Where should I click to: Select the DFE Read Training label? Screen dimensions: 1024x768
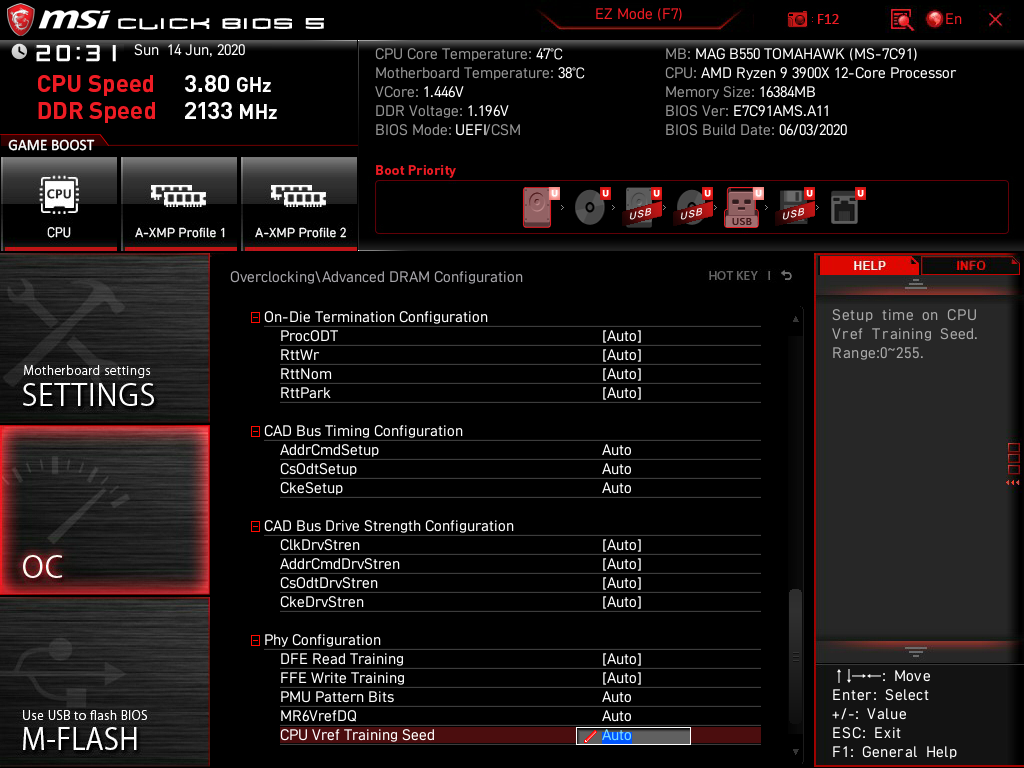(342, 659)
